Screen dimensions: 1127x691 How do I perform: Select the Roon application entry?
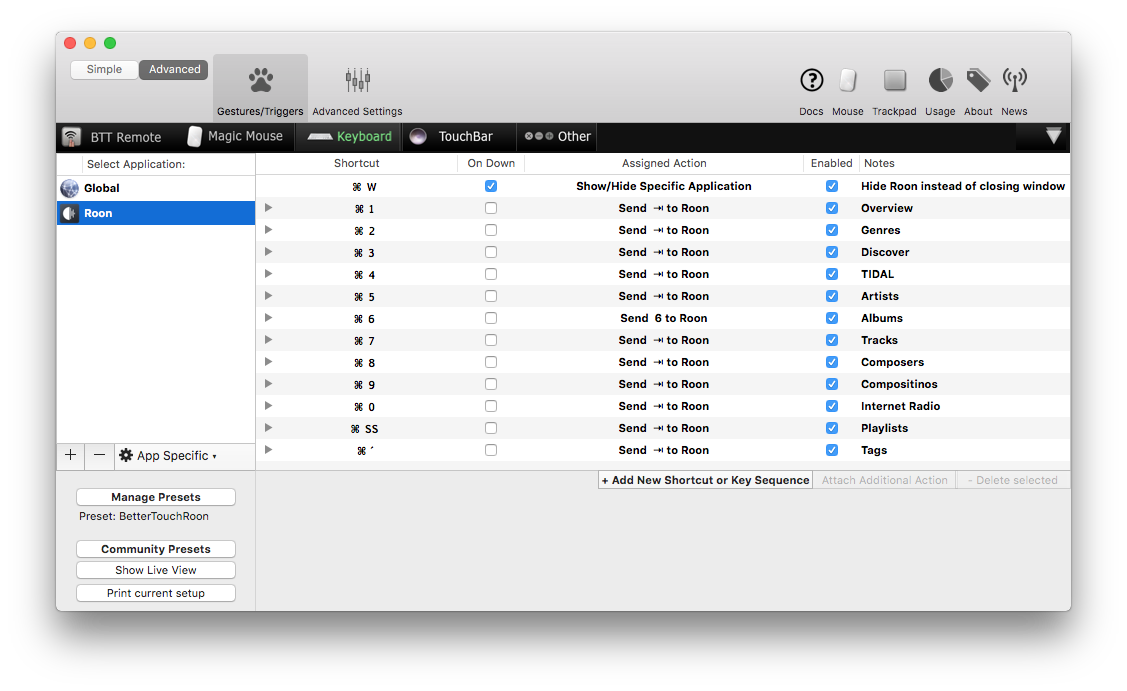[156, 213]
